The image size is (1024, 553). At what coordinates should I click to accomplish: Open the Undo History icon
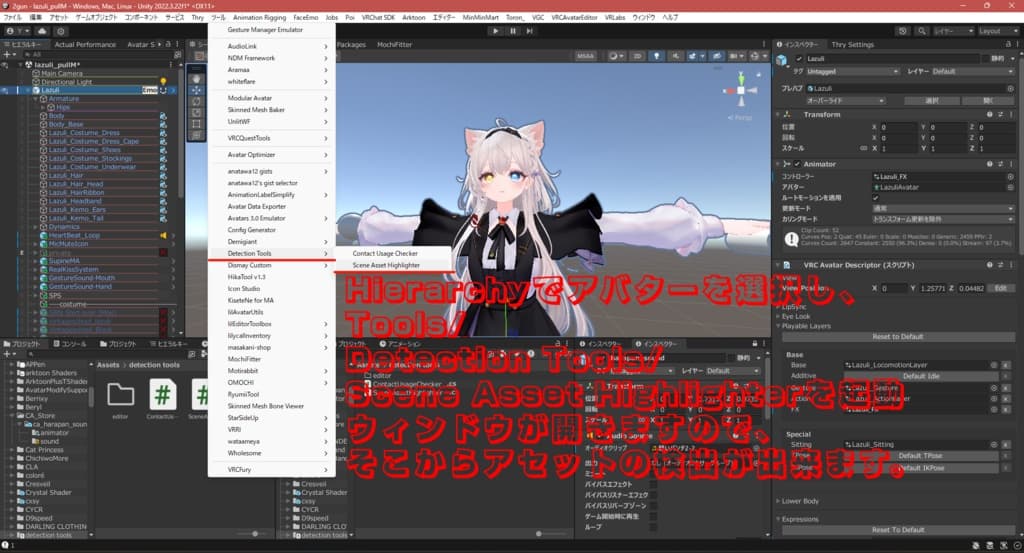(x=903, y=31)
